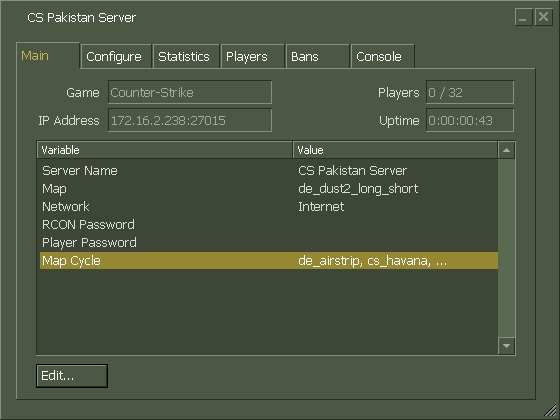Select the RCON Password row
Screen dimensions: 560x420
pyautogui.click(x=269, y=225)
